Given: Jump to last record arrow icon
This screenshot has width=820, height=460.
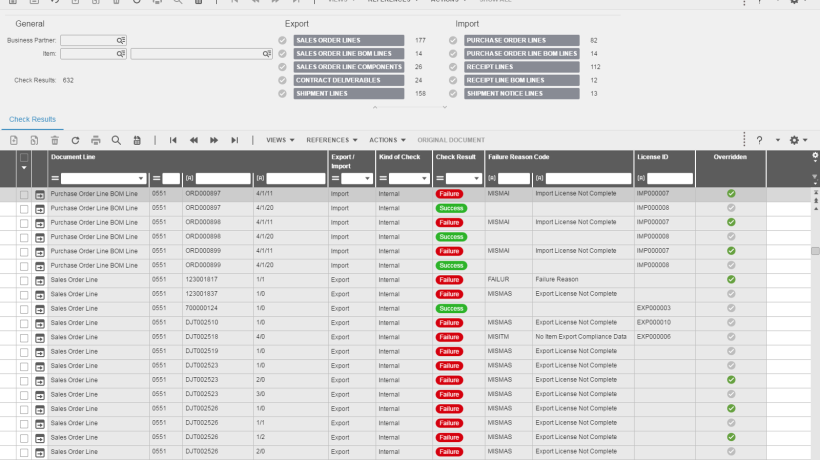Looking at the screenshot, I should pyautogui.click(x=235, y=140).
